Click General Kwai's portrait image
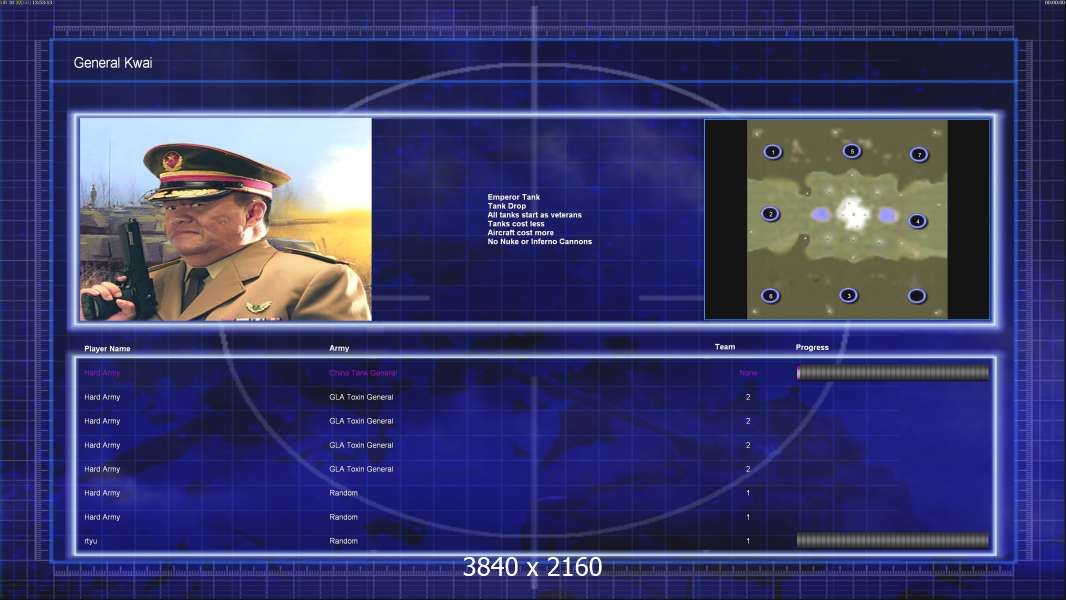The height and width of the screenshot is (600, 1066). click(x=226, y=219)
